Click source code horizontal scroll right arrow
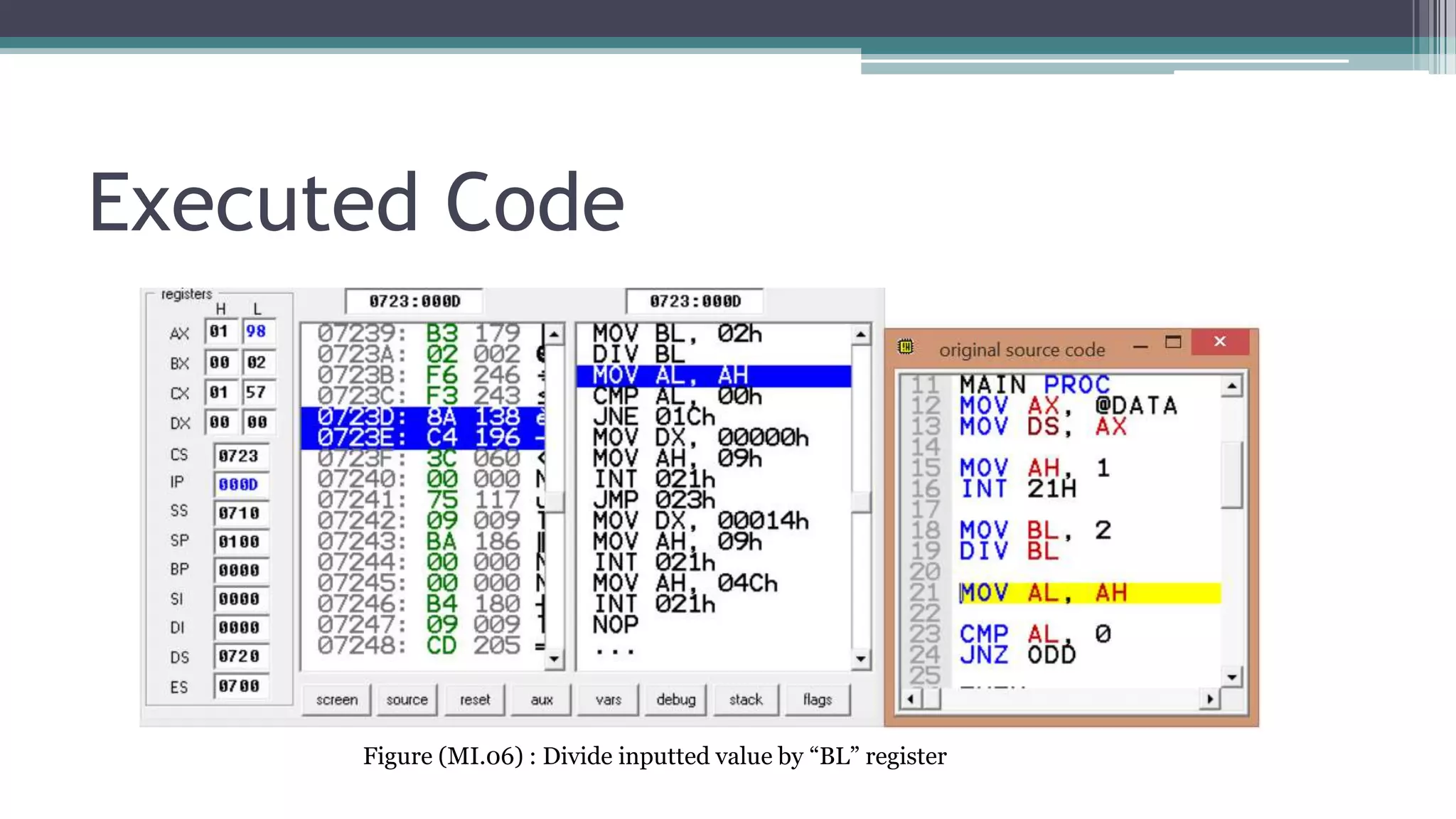This screenshot has width=1456, height=819. point(1211,700)
